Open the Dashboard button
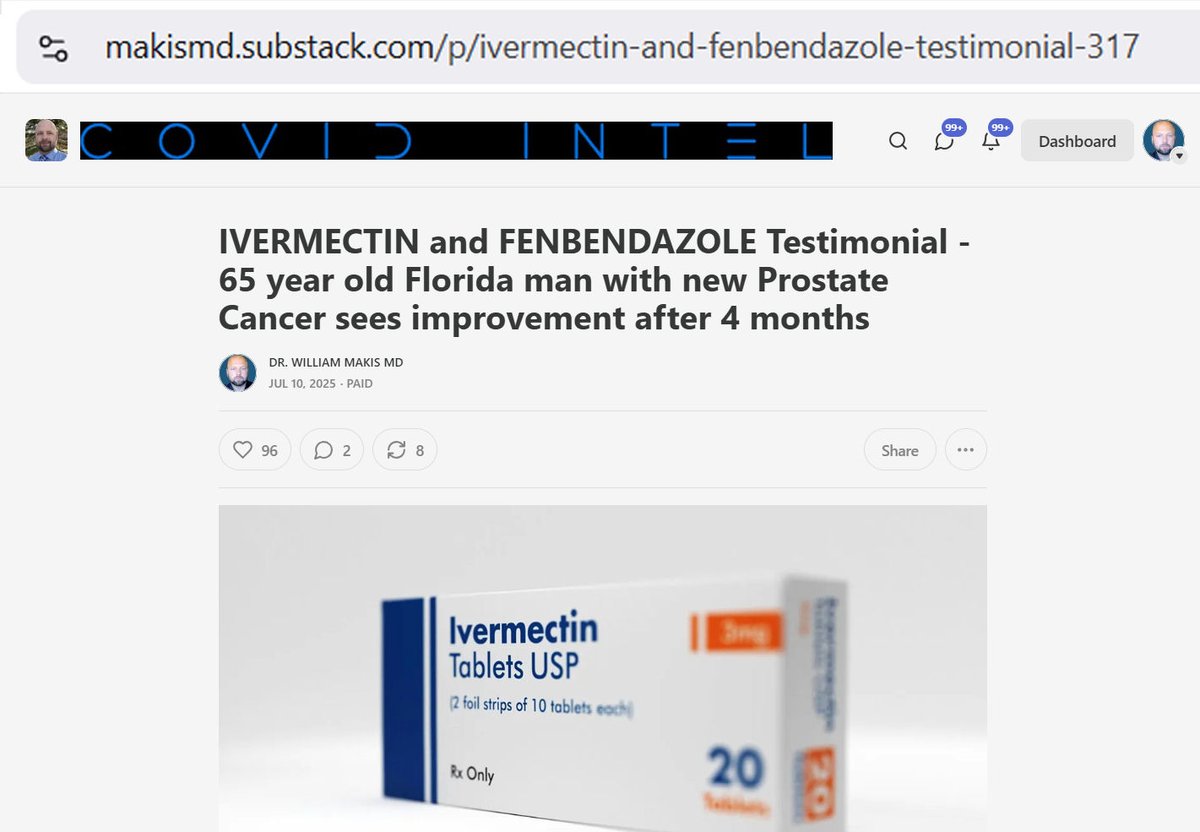 click(1077, 141)
